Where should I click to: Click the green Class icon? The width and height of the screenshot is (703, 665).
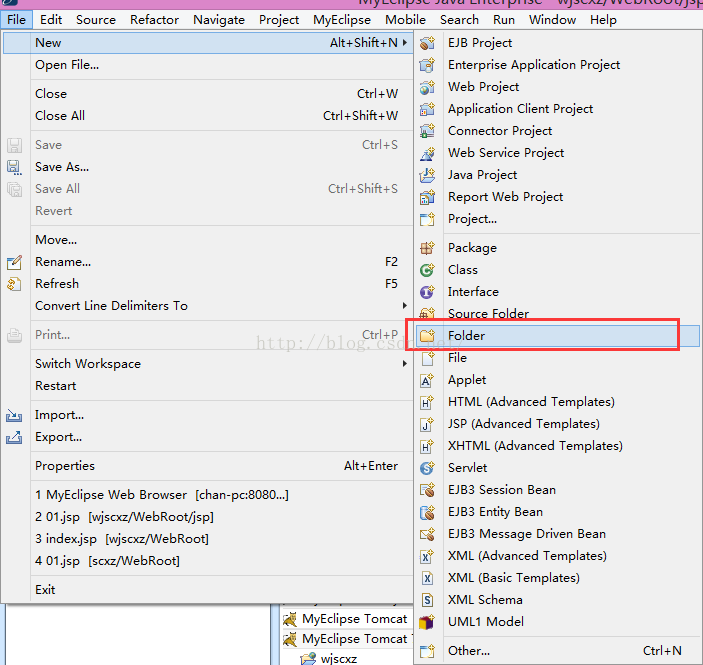click(x=427, y=269)
